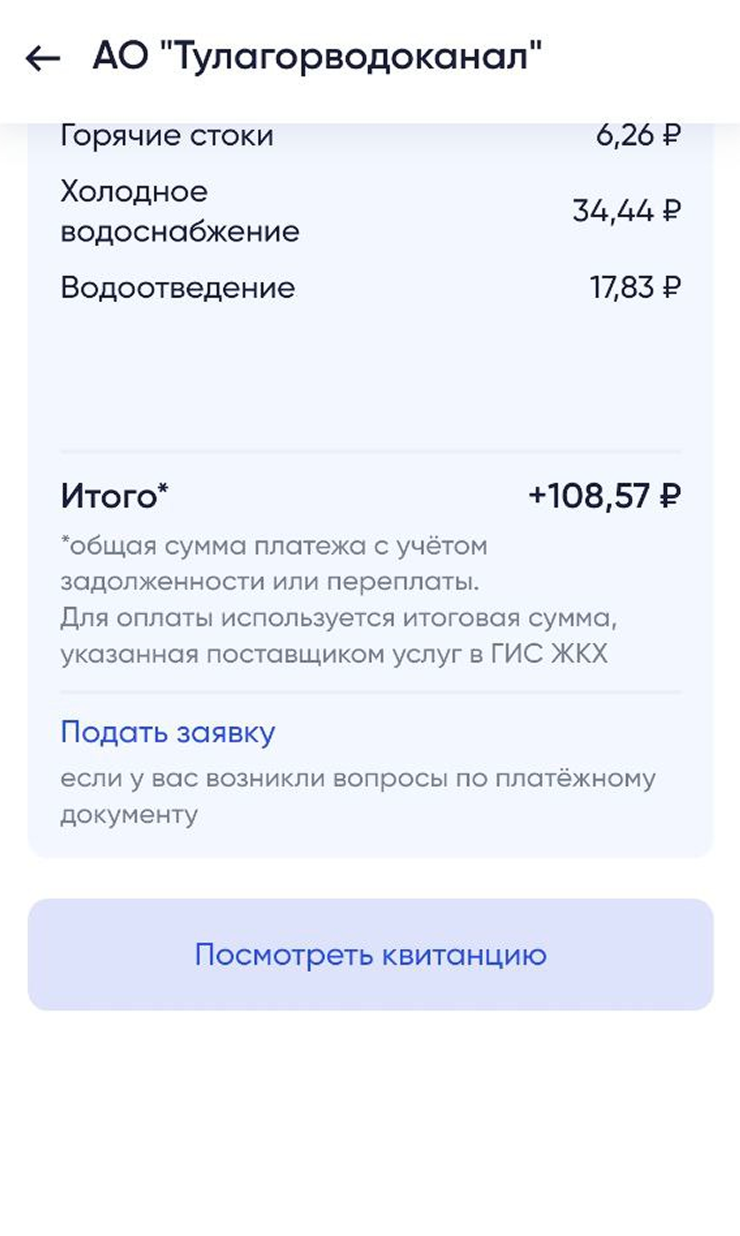Click the word "водоснабжение" in the cold water row
The image size is (740, 1236).
pos(180,232)
